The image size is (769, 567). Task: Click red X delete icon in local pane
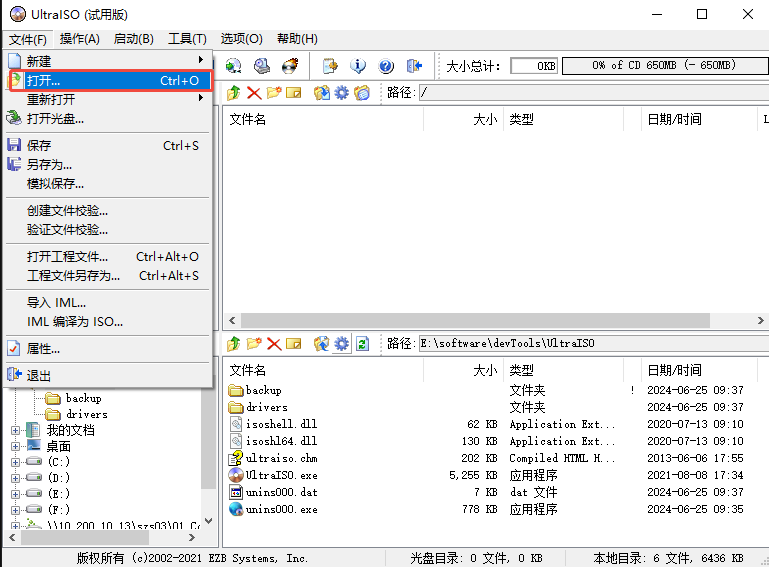tap(274, 344)
